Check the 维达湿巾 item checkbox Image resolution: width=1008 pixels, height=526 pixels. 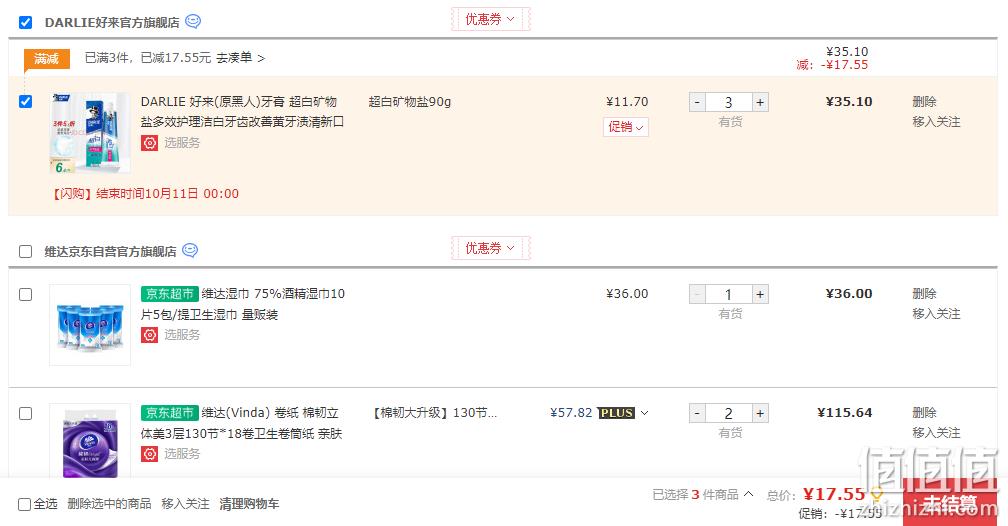25,295
